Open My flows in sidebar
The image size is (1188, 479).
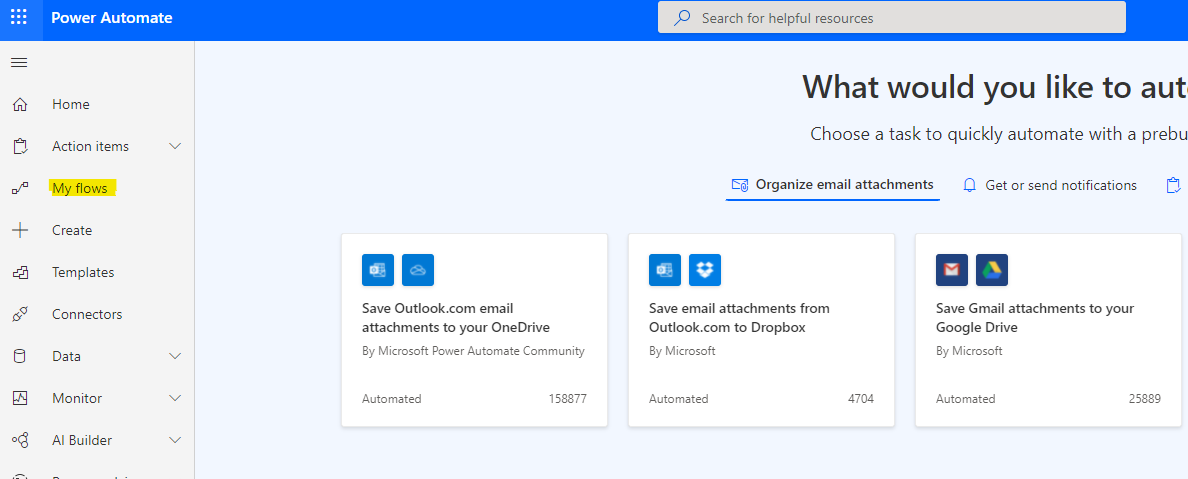(80, 189)
